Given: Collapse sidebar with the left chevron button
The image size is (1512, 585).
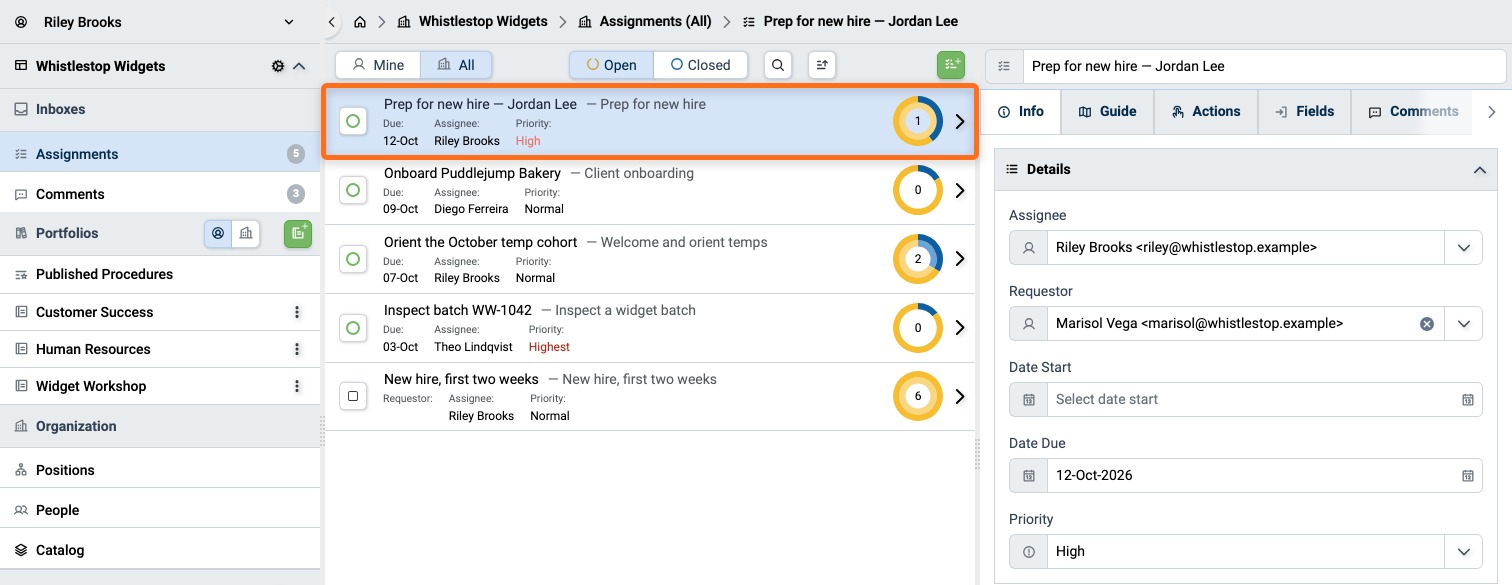Looking at the screenshot, I should tap(332, 21).
